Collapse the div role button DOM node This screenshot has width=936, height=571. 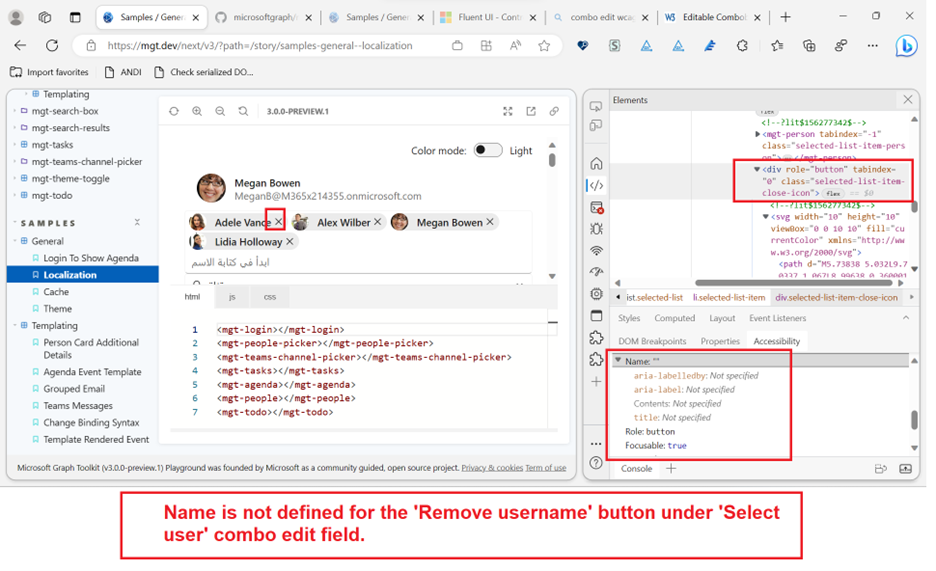click(x=757, y=169)
